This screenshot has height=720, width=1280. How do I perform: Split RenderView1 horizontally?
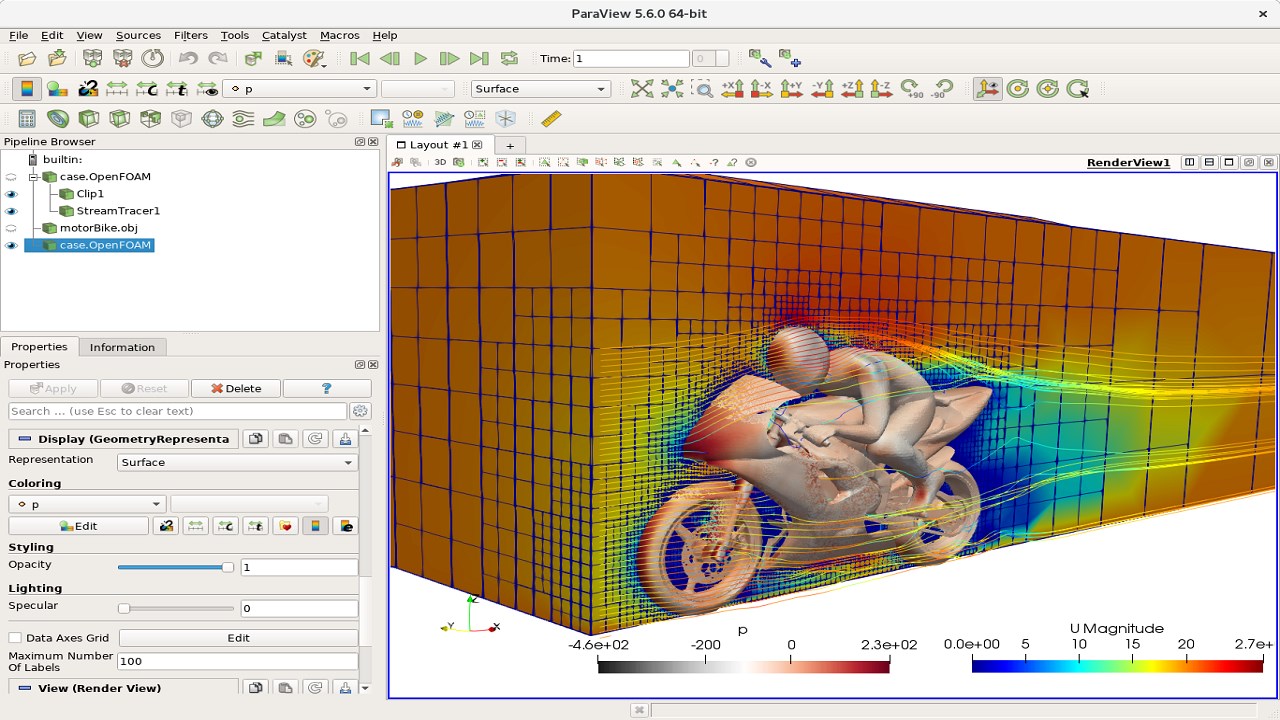[1189, 162]
